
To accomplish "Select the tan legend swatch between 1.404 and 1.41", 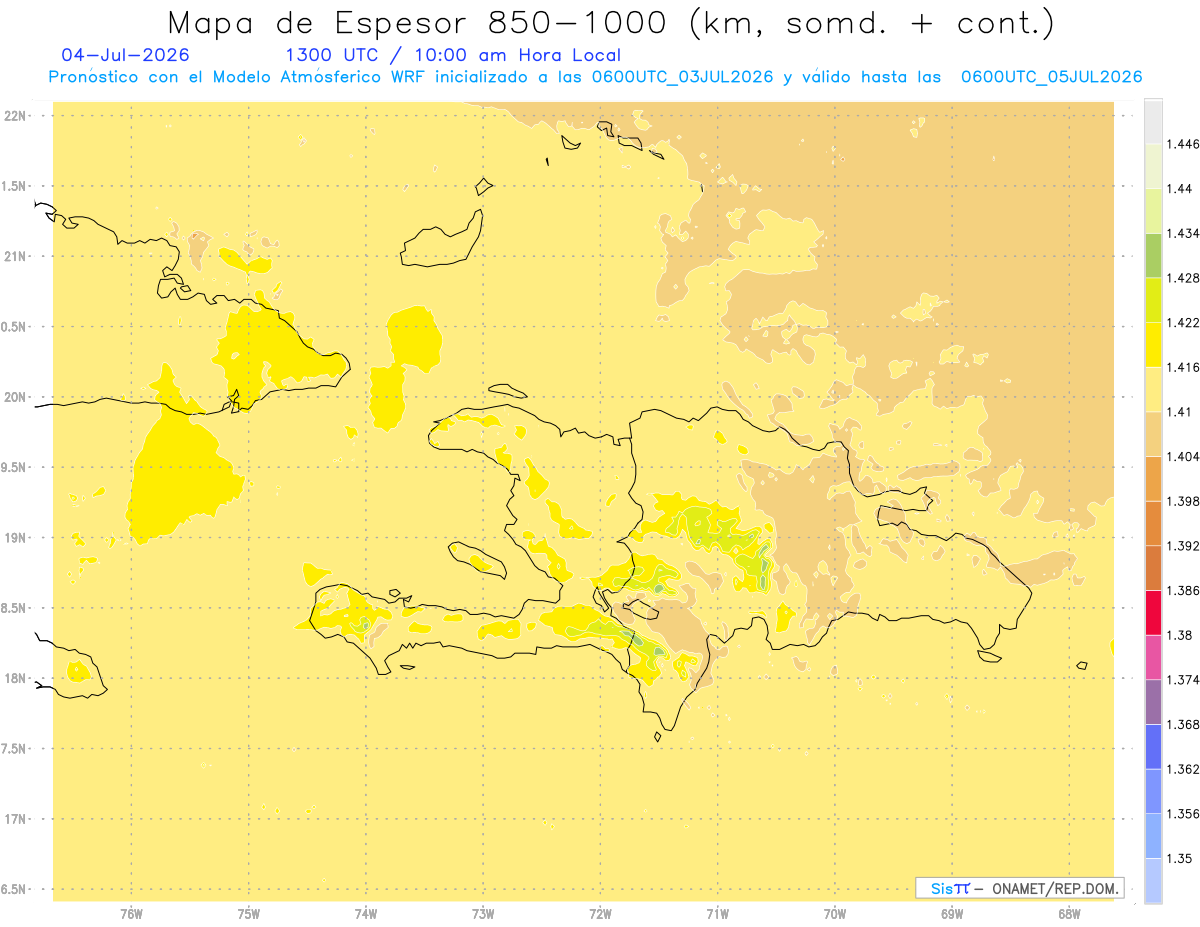I will pyautogui.click(x=1153, y=434).
